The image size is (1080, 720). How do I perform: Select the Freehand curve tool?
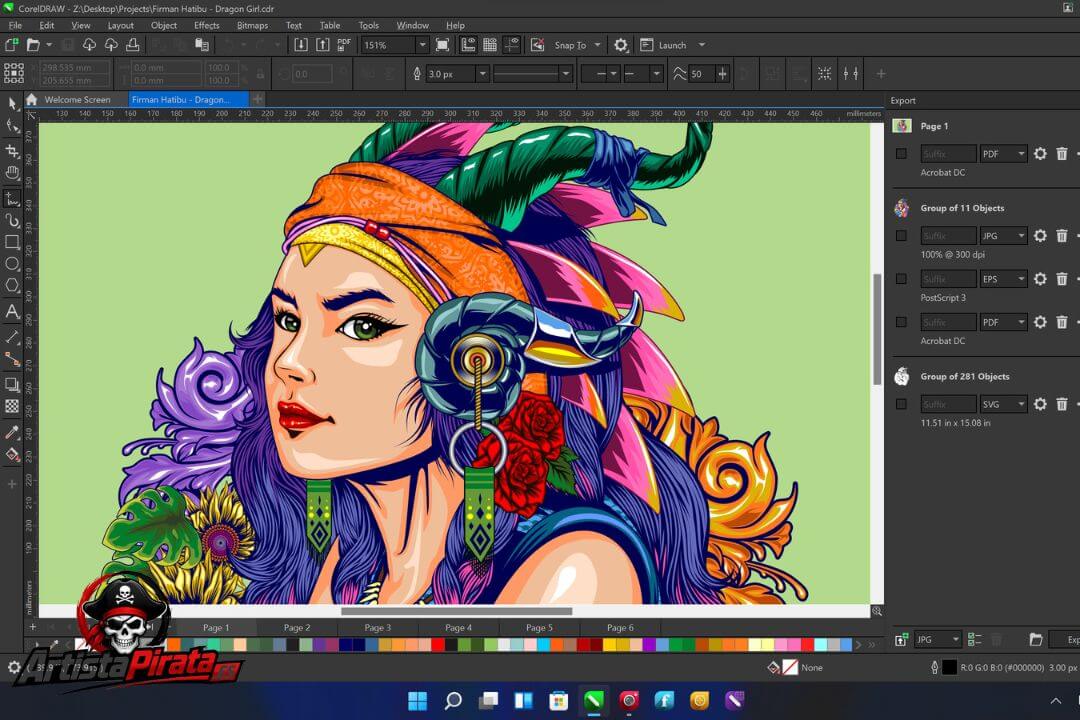coord(12,198)
